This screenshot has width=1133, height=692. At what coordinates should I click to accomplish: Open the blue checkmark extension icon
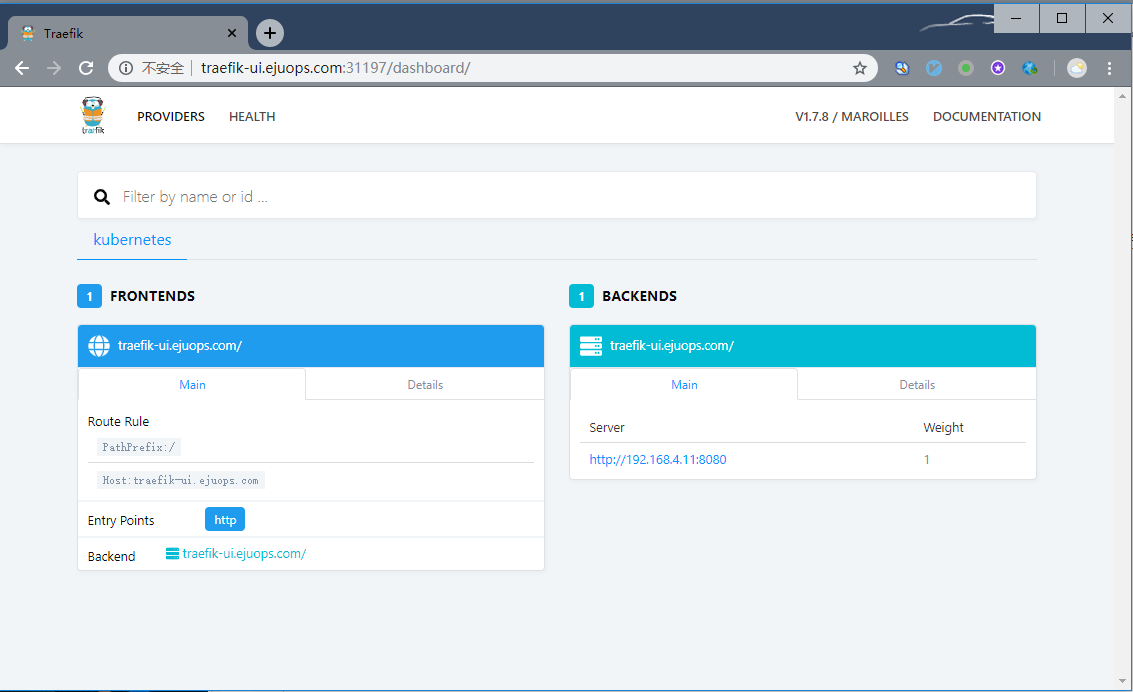[934, 68]
